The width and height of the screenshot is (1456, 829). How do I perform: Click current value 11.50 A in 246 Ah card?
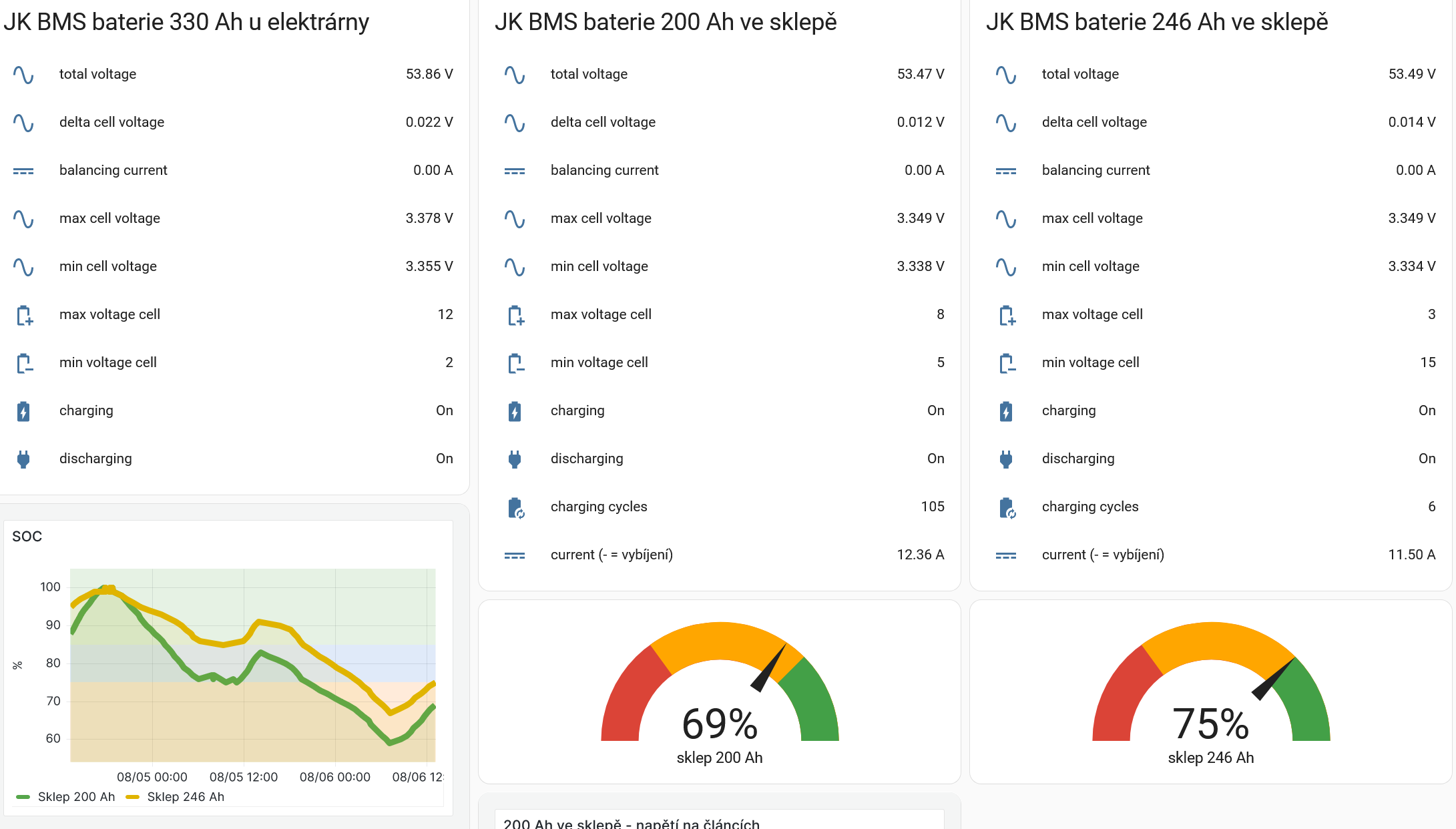click(1411, 555)
